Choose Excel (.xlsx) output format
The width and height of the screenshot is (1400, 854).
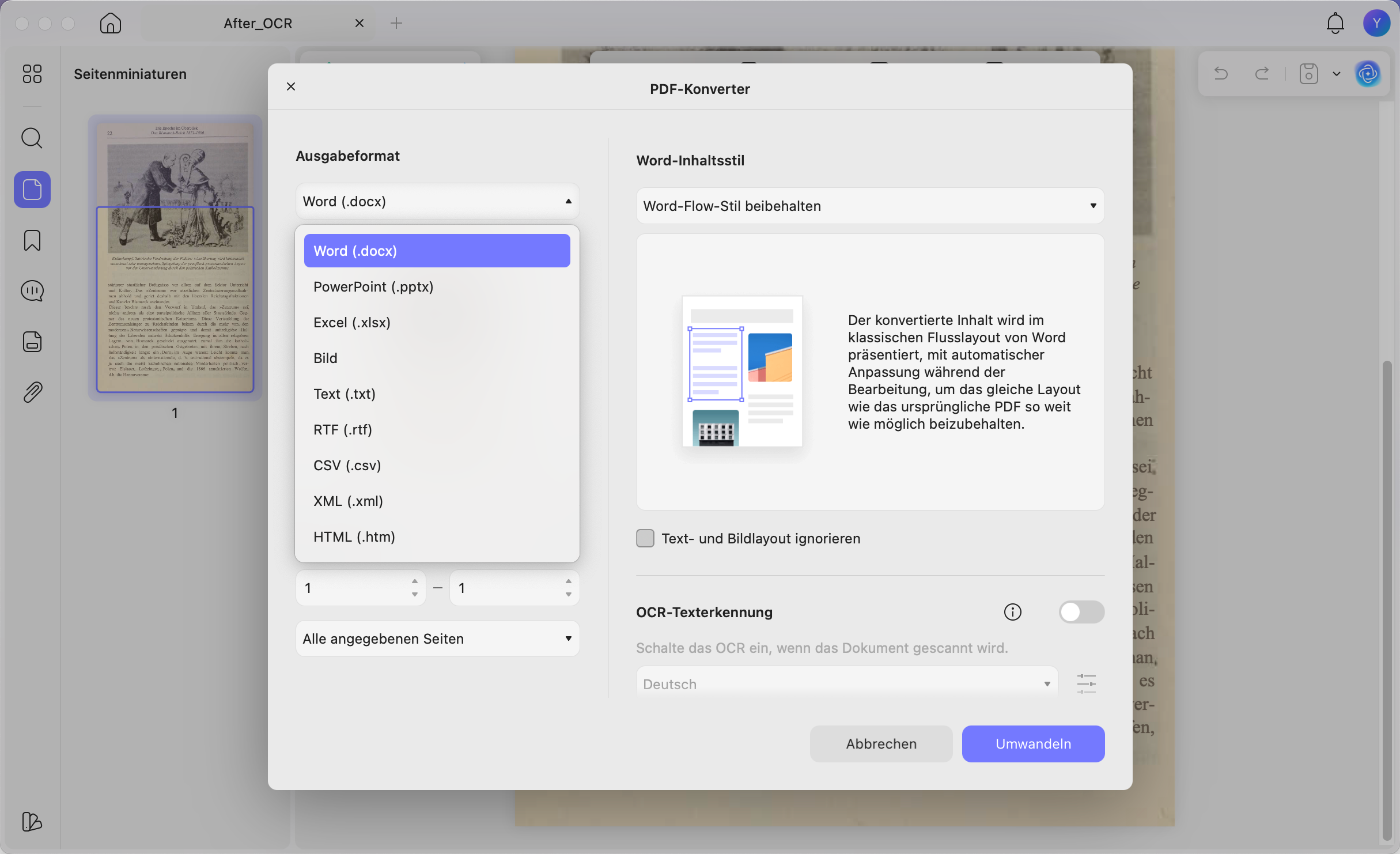point(437,322)
